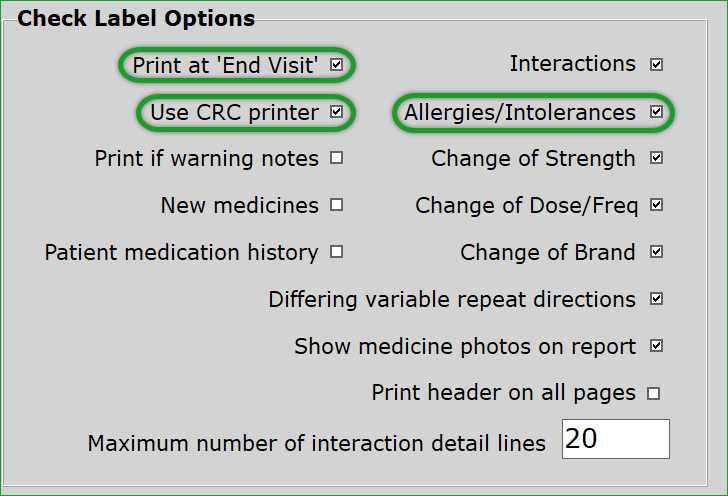Disable the Use CRC printer checkbox

[337, 112]
